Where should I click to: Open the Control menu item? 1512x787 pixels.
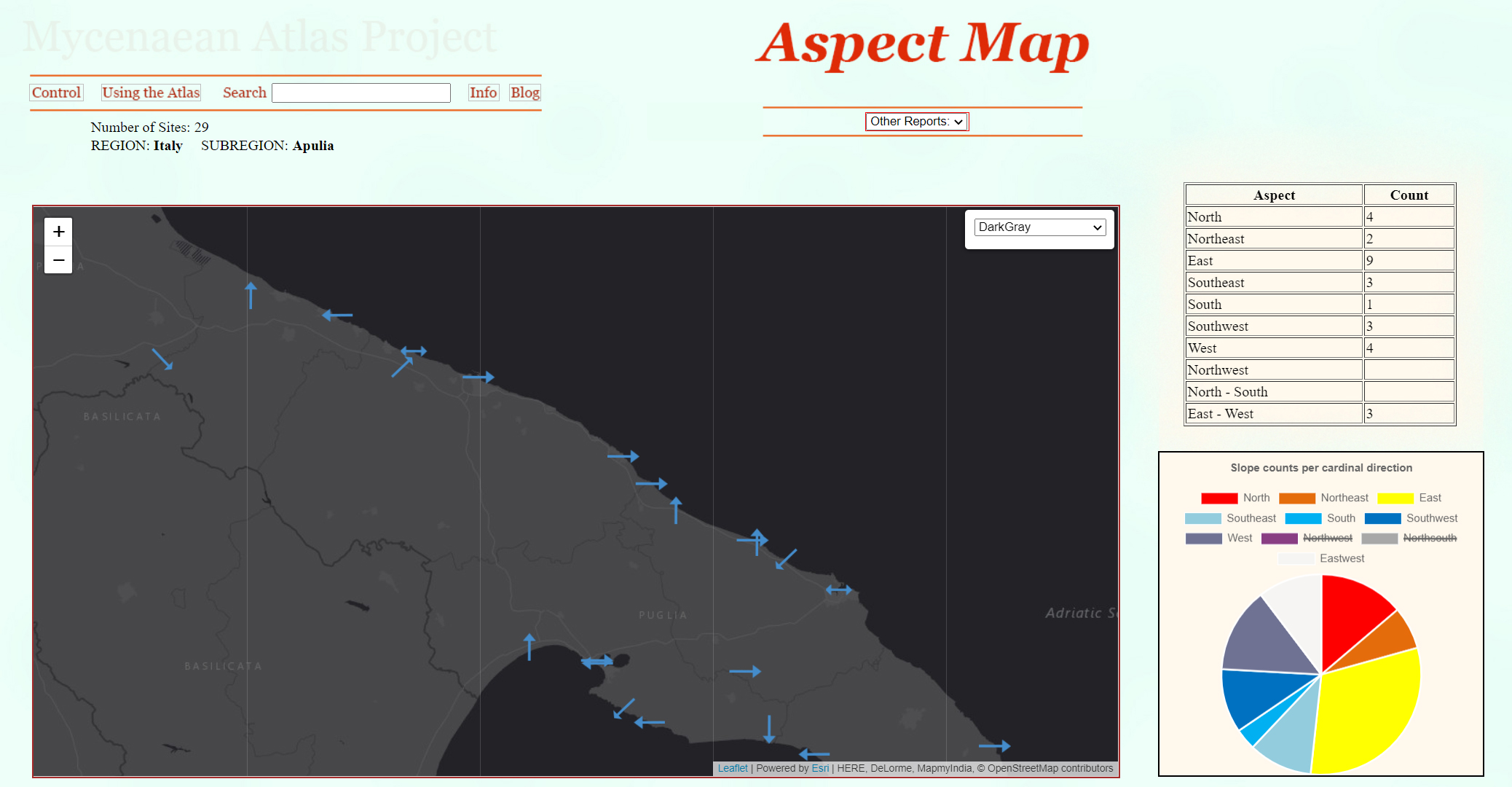pyautogui.click(x=56, y=93)
